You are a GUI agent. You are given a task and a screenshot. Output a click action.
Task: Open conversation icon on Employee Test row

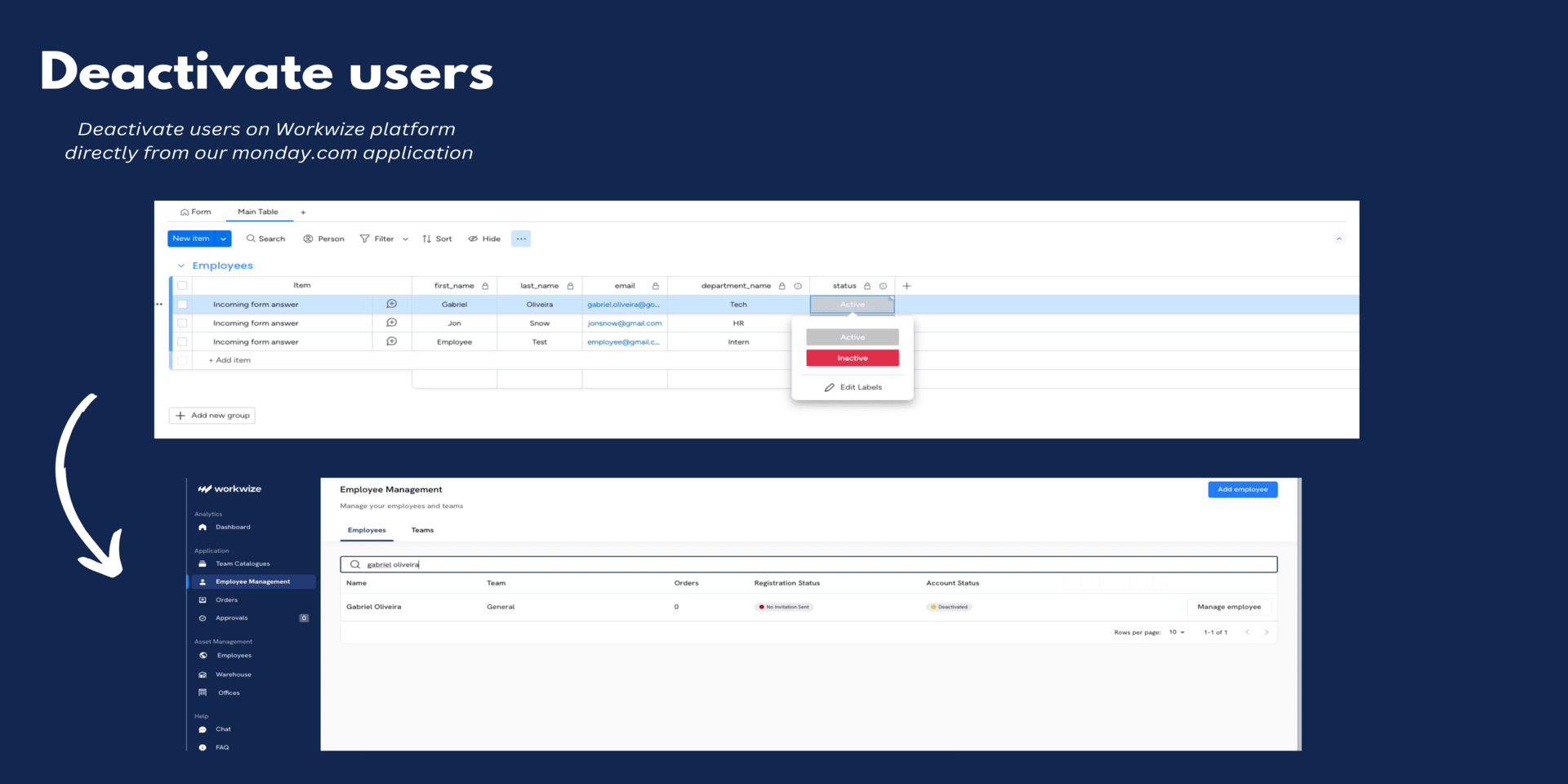pyautogui.click(x=391, y=341)
